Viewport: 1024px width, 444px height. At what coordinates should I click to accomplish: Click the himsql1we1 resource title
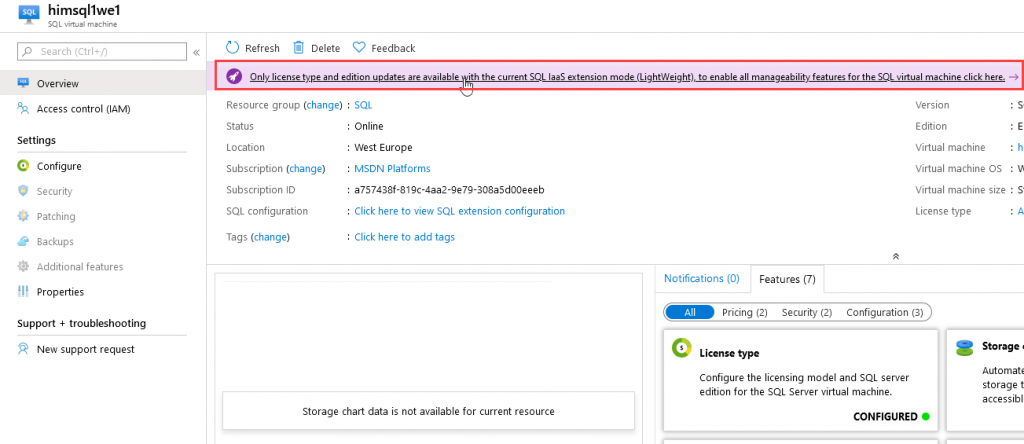[x=84, y=10]
